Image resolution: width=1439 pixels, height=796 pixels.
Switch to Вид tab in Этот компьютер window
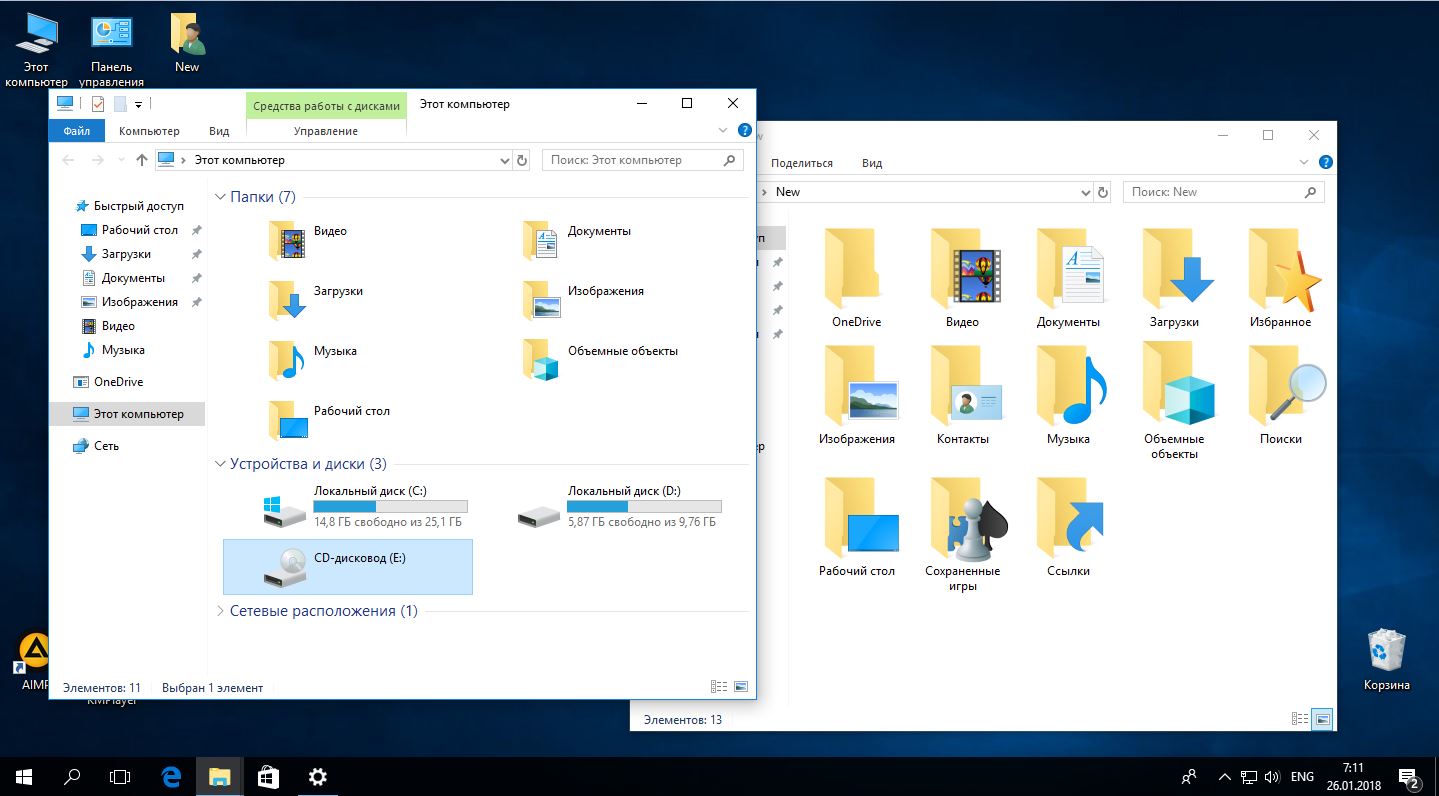coord(219,131)
